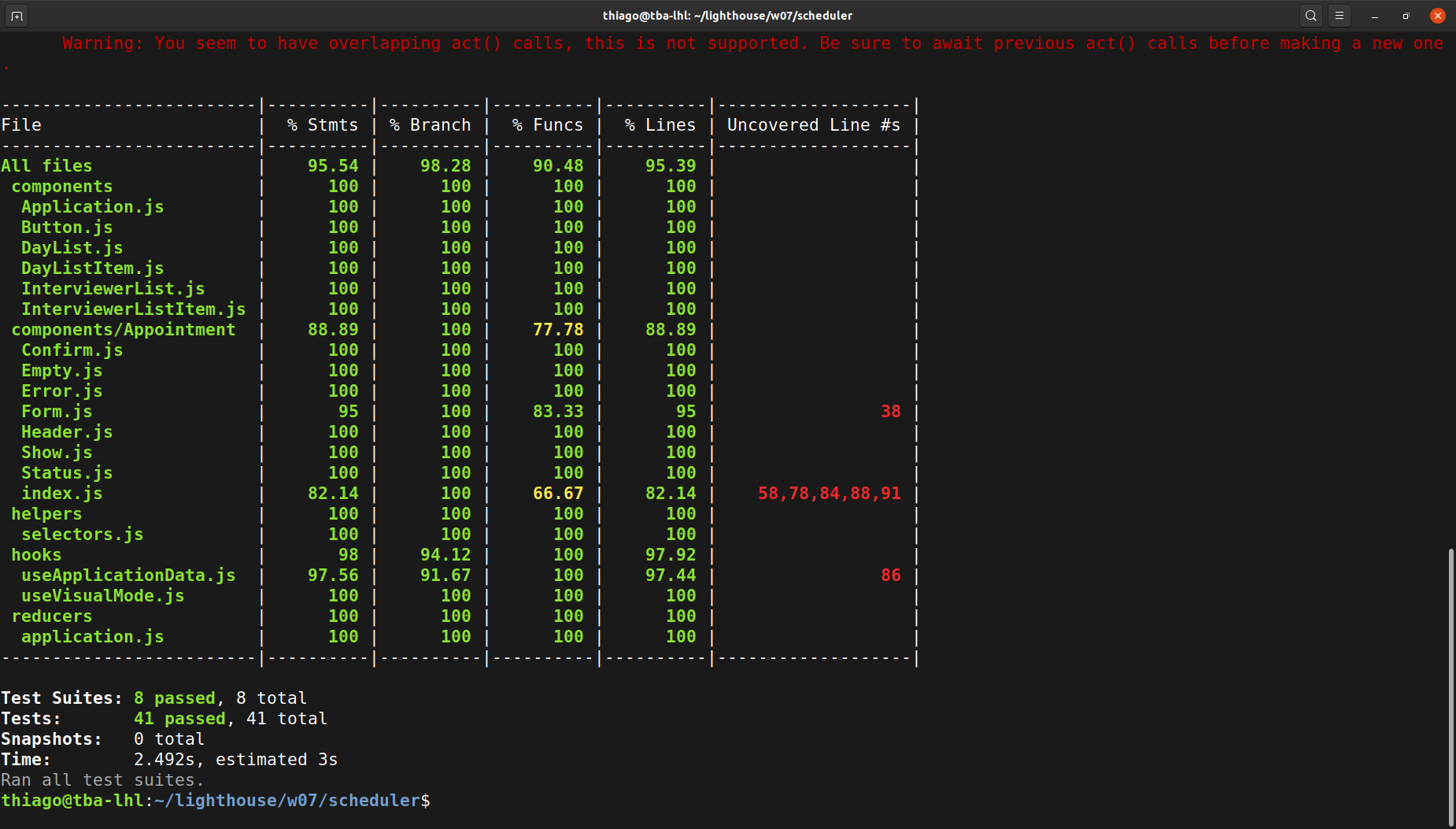1456x829 pixels.
Task: Click 'components/Appointment' folder row
Action: 124,330
